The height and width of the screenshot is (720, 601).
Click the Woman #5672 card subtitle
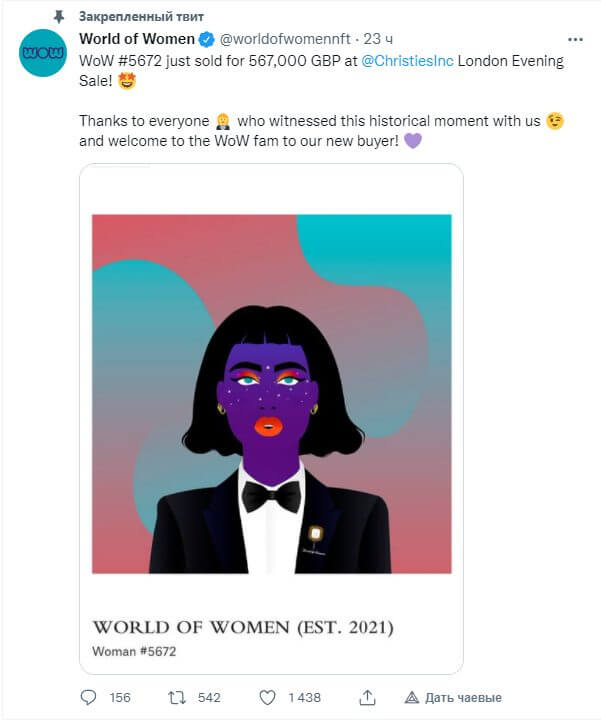(134, 651)
